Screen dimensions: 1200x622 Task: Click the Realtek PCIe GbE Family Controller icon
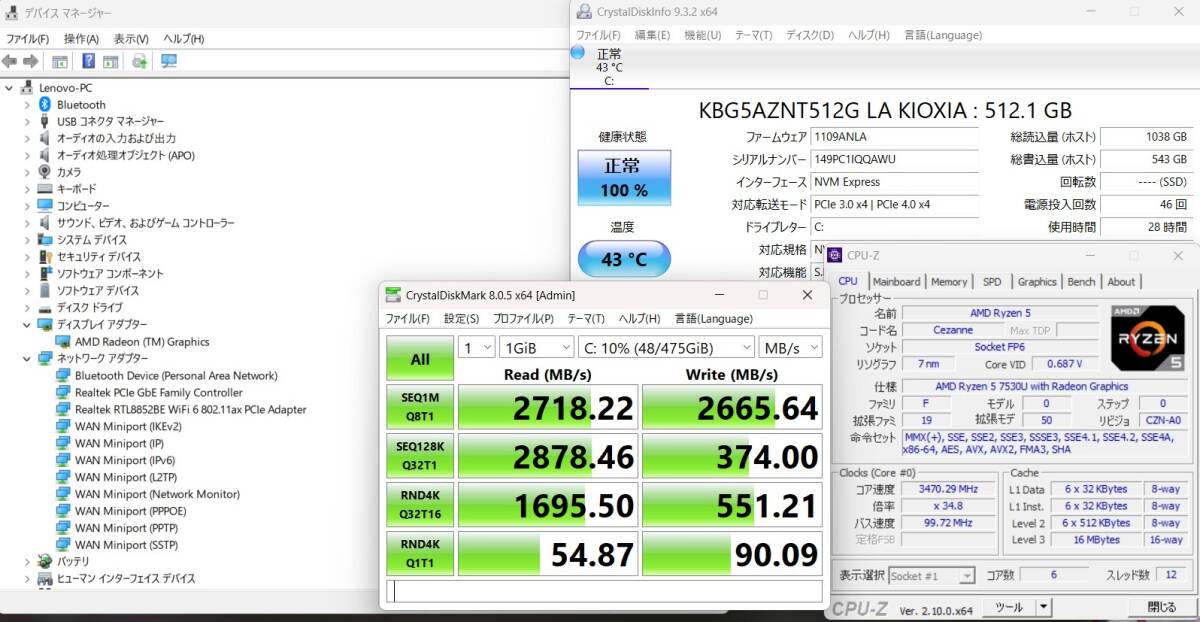coord(63,393)
